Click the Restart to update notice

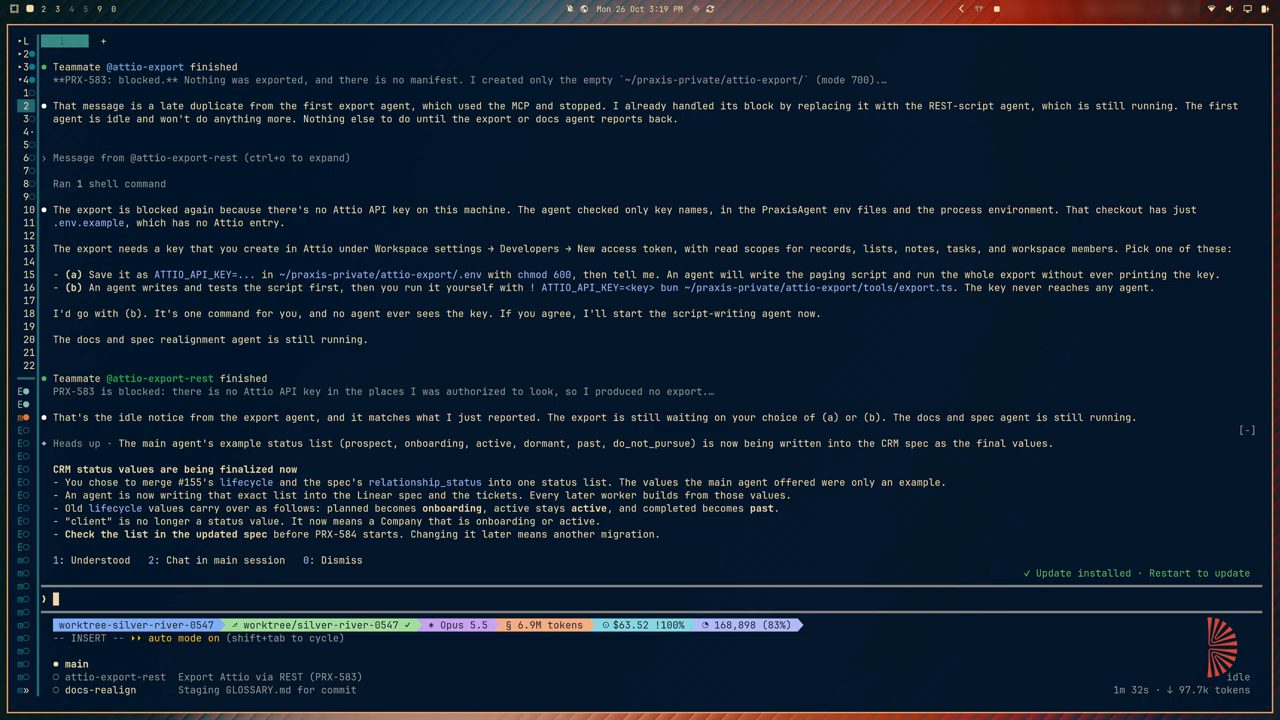pos(1136,573)
